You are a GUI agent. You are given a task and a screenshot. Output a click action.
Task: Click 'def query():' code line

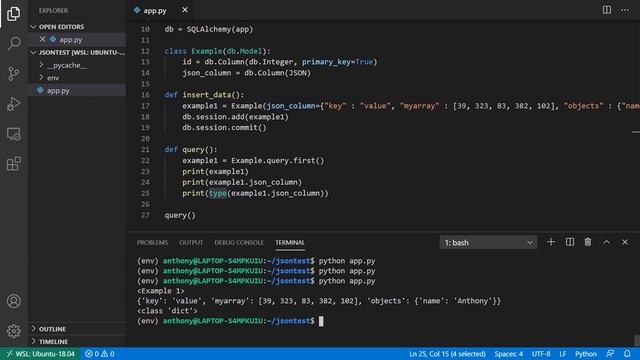click(x=191, y=149)
